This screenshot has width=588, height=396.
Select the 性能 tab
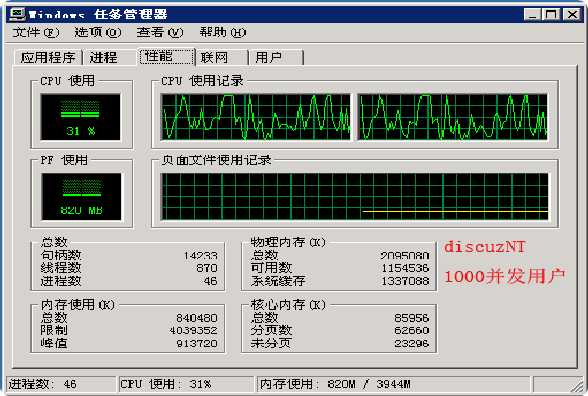pyautogui.click(x=166, y=57)
